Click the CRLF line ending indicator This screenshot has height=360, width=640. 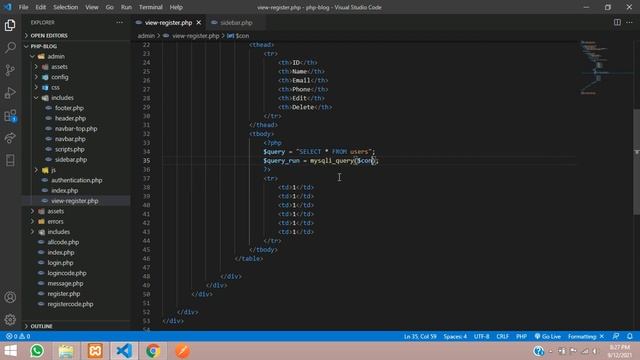[x=502, y=336]
